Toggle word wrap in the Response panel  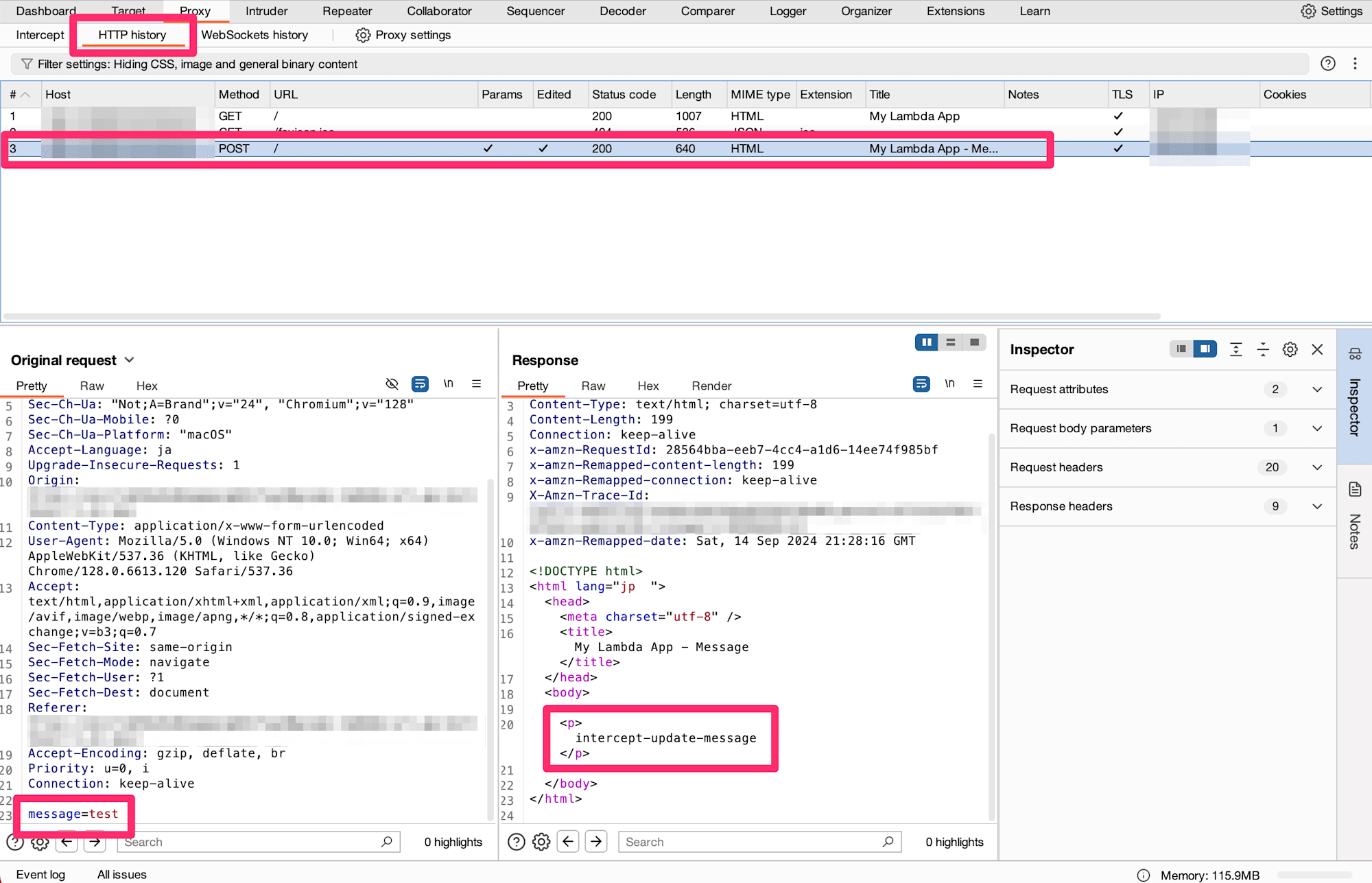921,384
